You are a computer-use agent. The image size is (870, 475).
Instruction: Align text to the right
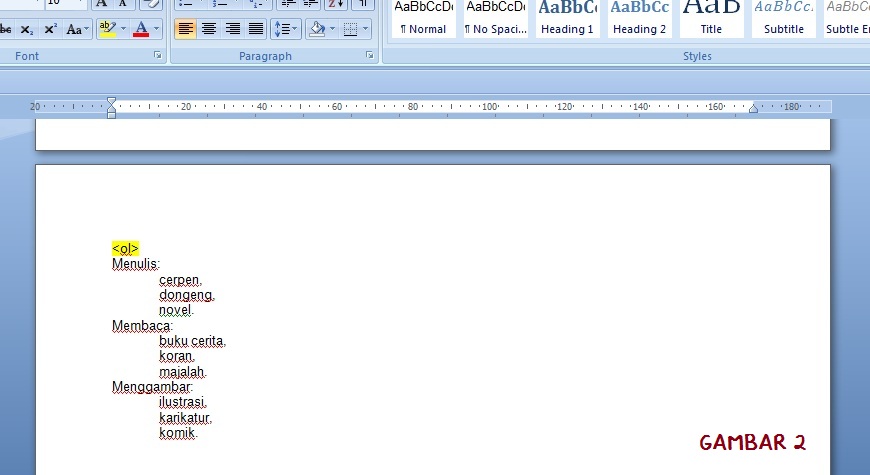[x=233, y=29]
